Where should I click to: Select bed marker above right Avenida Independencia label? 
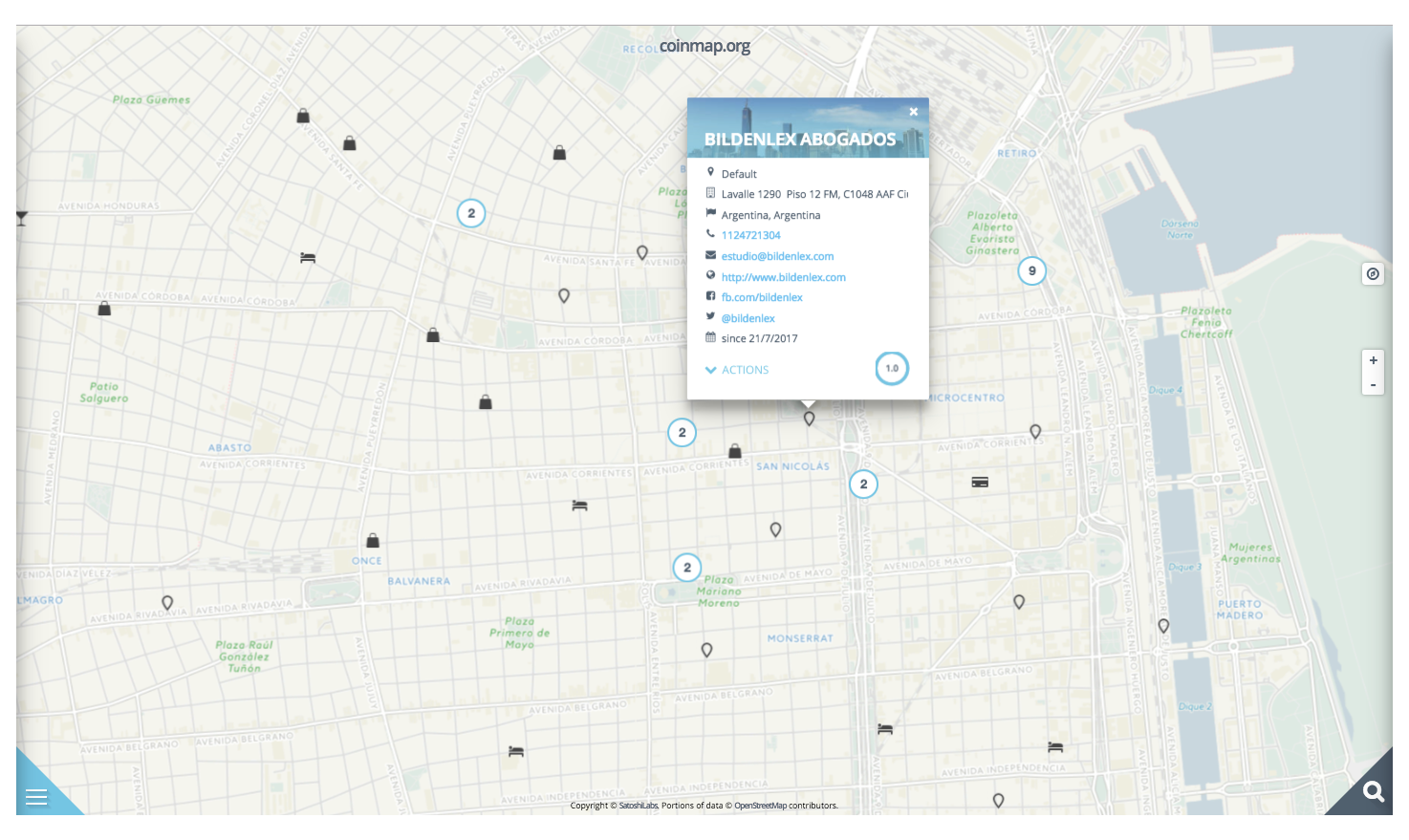pos(1055,747)
